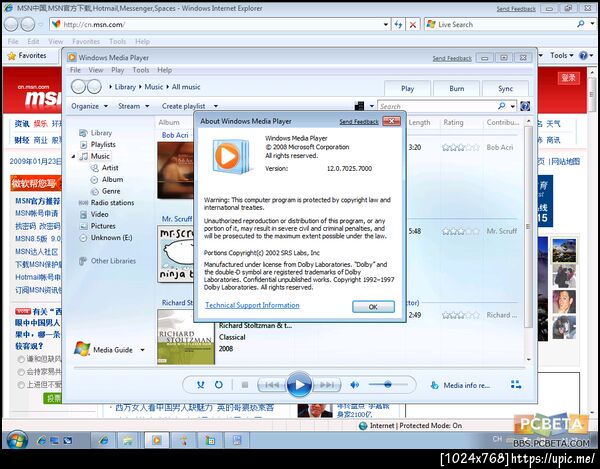Click the Internet Explorer address bar
Viewport: 600px width, 469px height.
pos(220,24)
